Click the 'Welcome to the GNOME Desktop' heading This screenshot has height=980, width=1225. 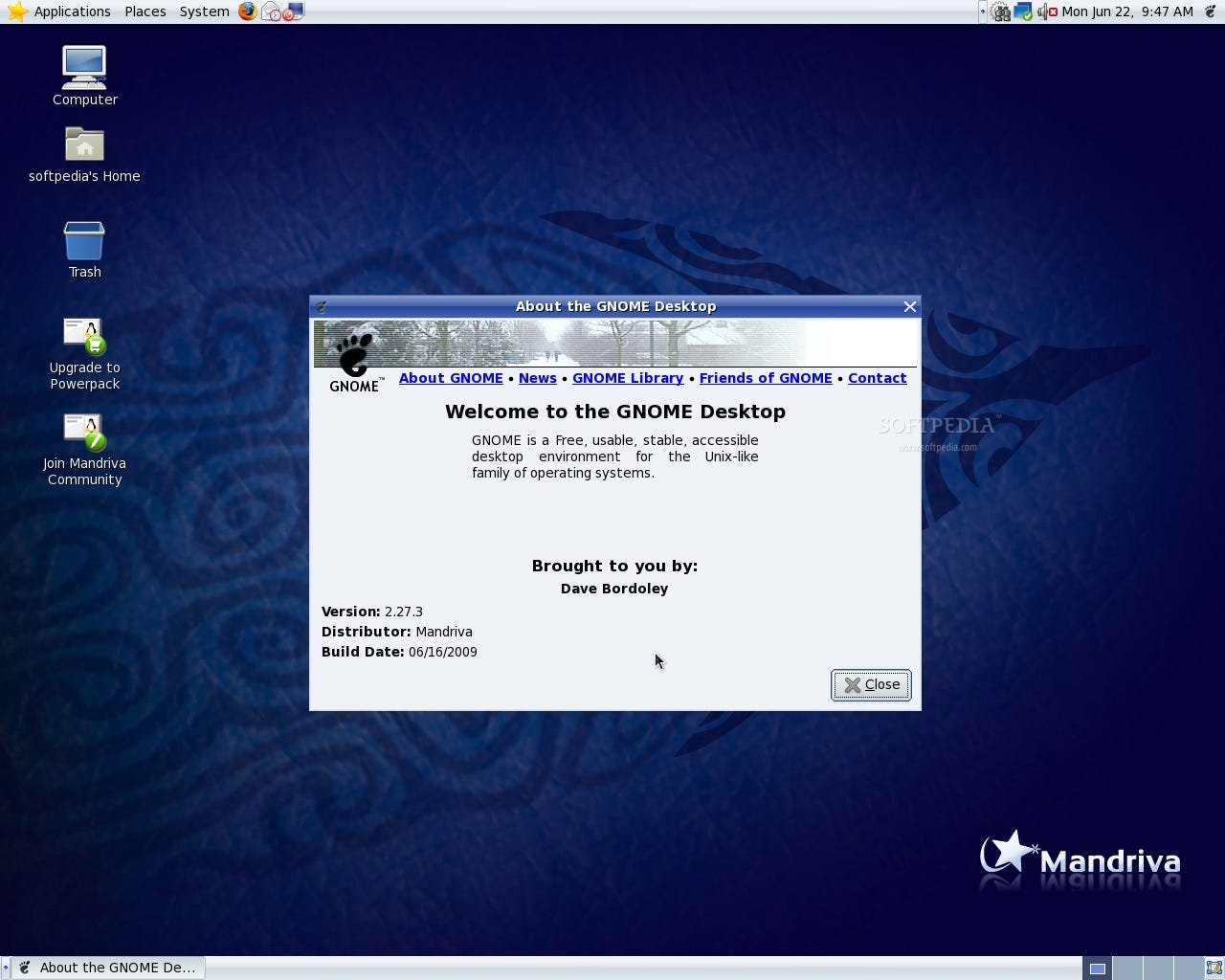[615, 412]
